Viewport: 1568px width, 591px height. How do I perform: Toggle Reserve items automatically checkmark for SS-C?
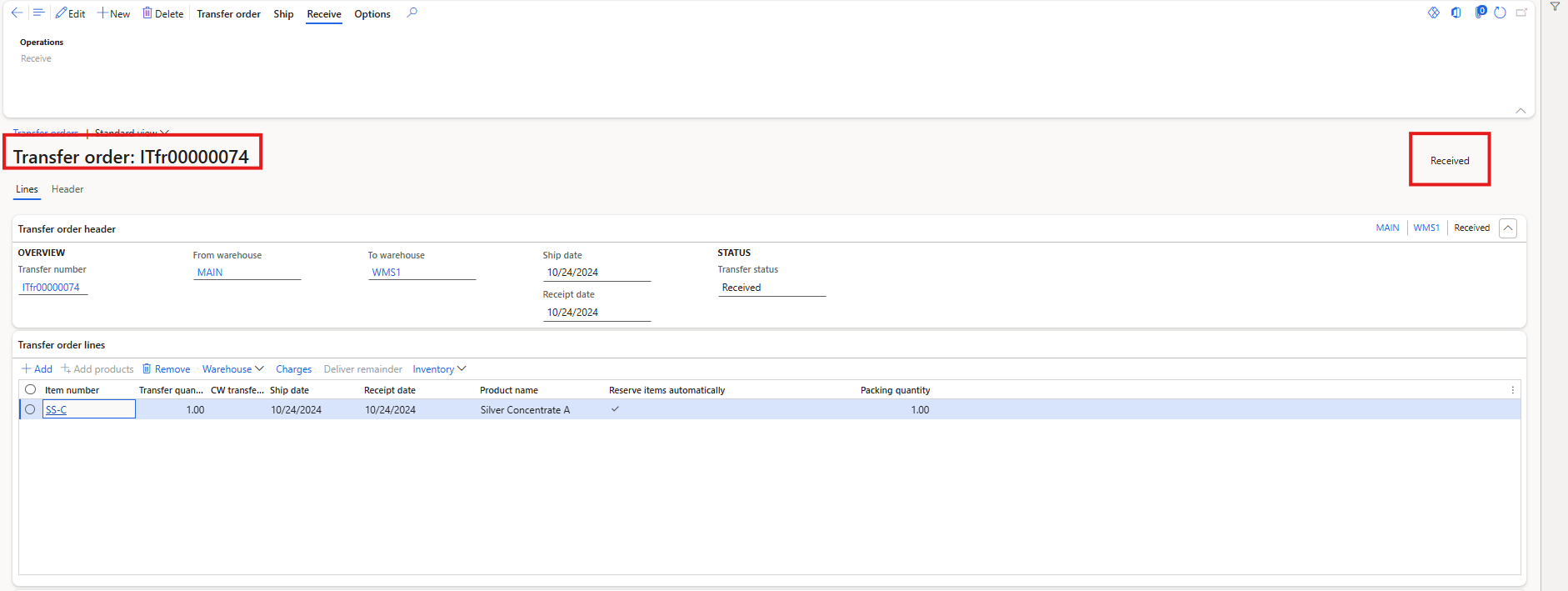tap(615, 409)
